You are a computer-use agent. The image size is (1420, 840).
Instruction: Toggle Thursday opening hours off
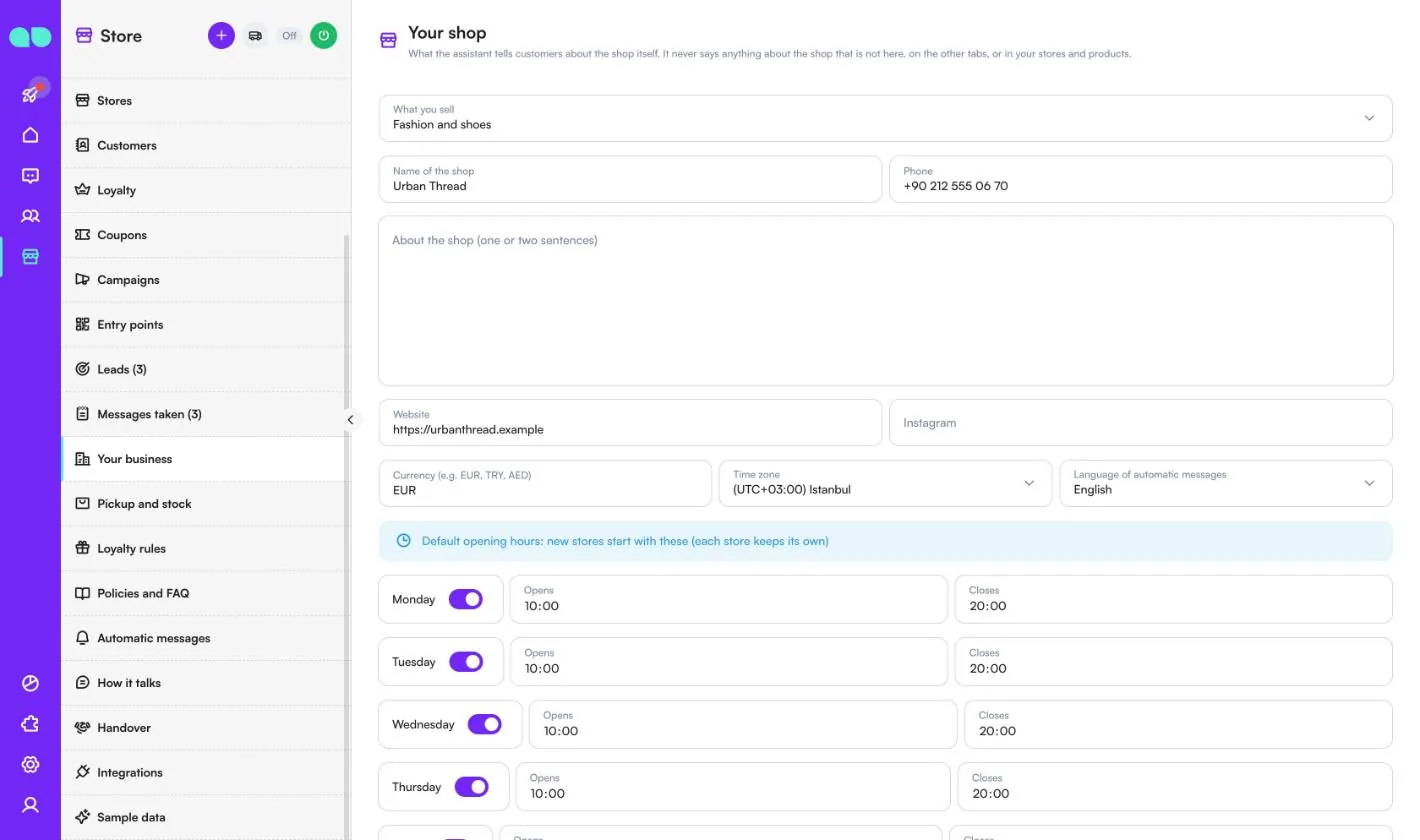pos(471,787)
